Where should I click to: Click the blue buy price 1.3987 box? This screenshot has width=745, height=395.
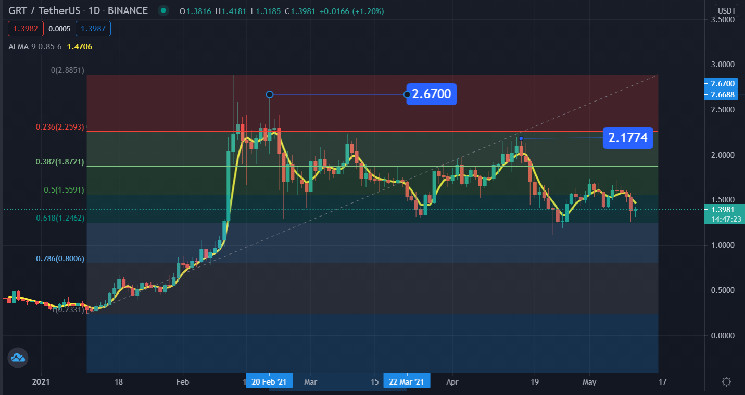[x=93, y=29]
